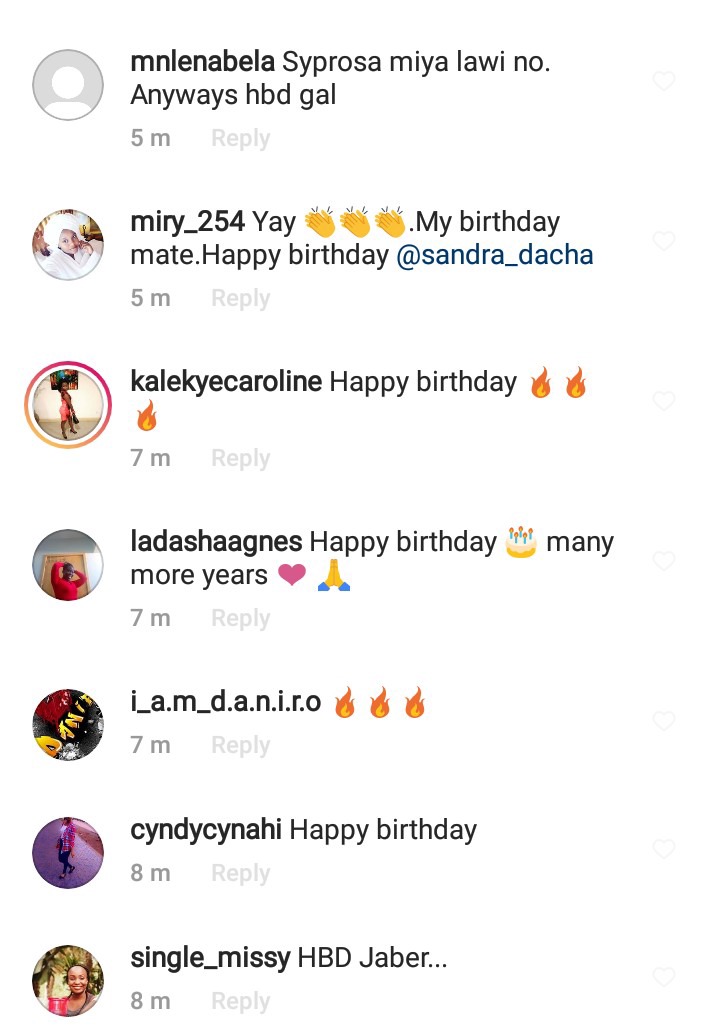Open mnlenabela's default avatar profile picture
The height and width of the screenshot is (1034, 720).
click(x=68, y=85)
